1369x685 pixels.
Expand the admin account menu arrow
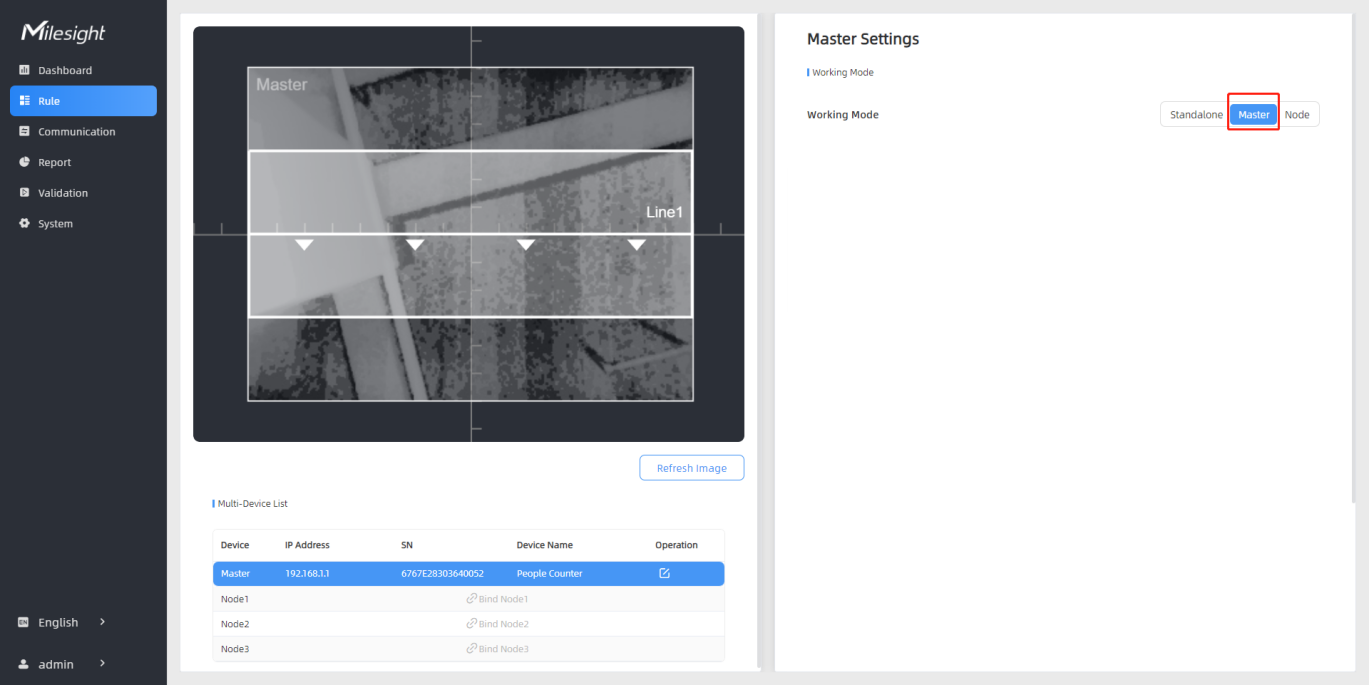click(102, 664)
